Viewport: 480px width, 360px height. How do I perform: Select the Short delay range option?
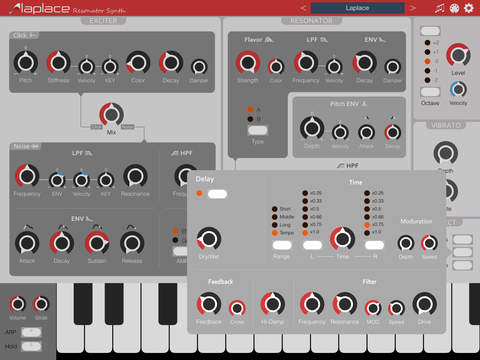(275, 209)
